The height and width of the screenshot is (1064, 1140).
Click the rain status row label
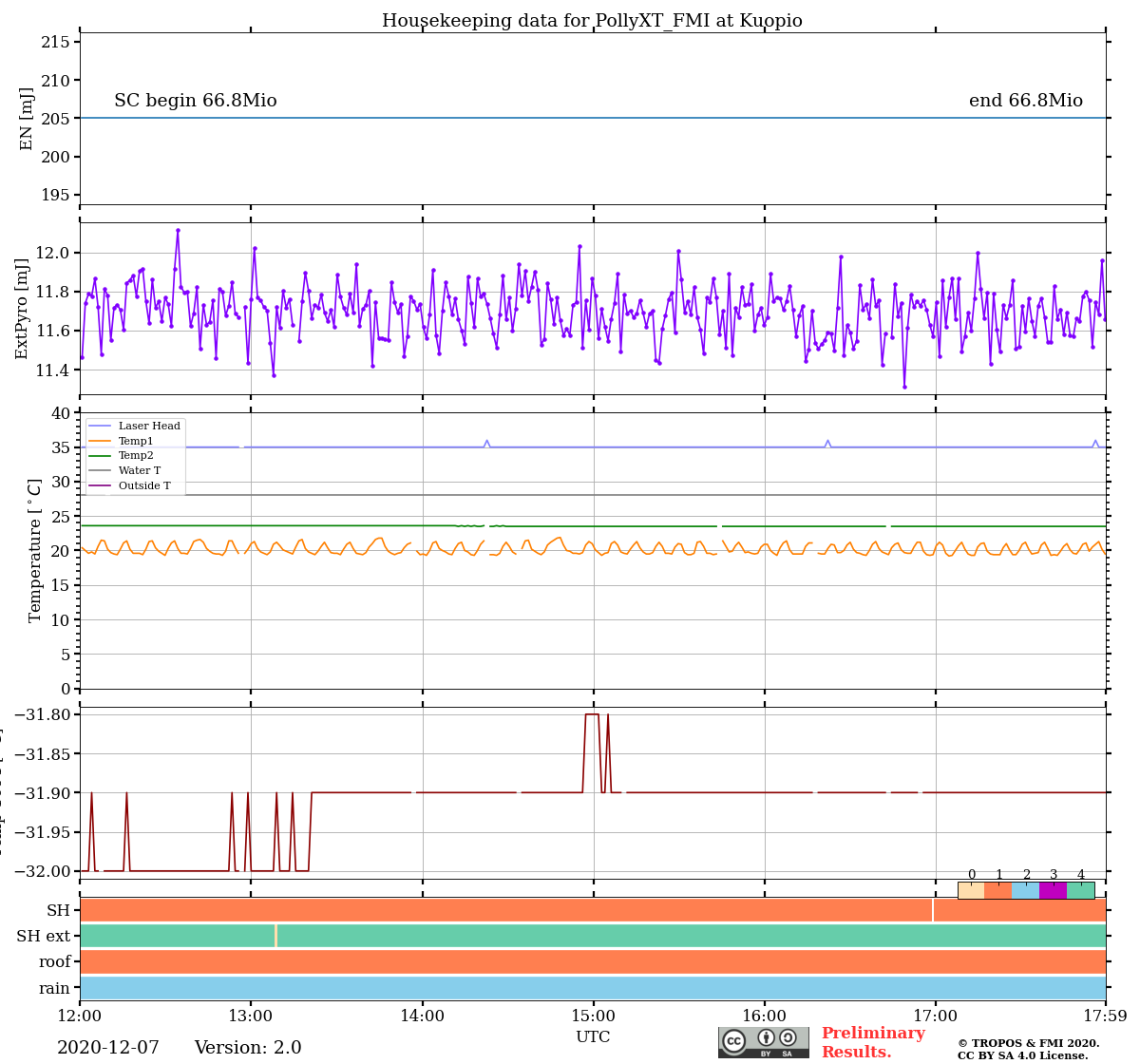(55, 988)
